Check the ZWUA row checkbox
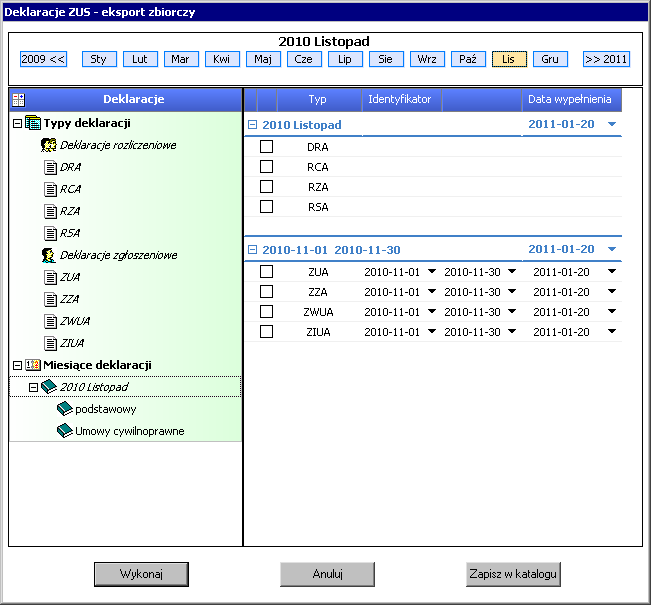 click(x=267, y=311)
